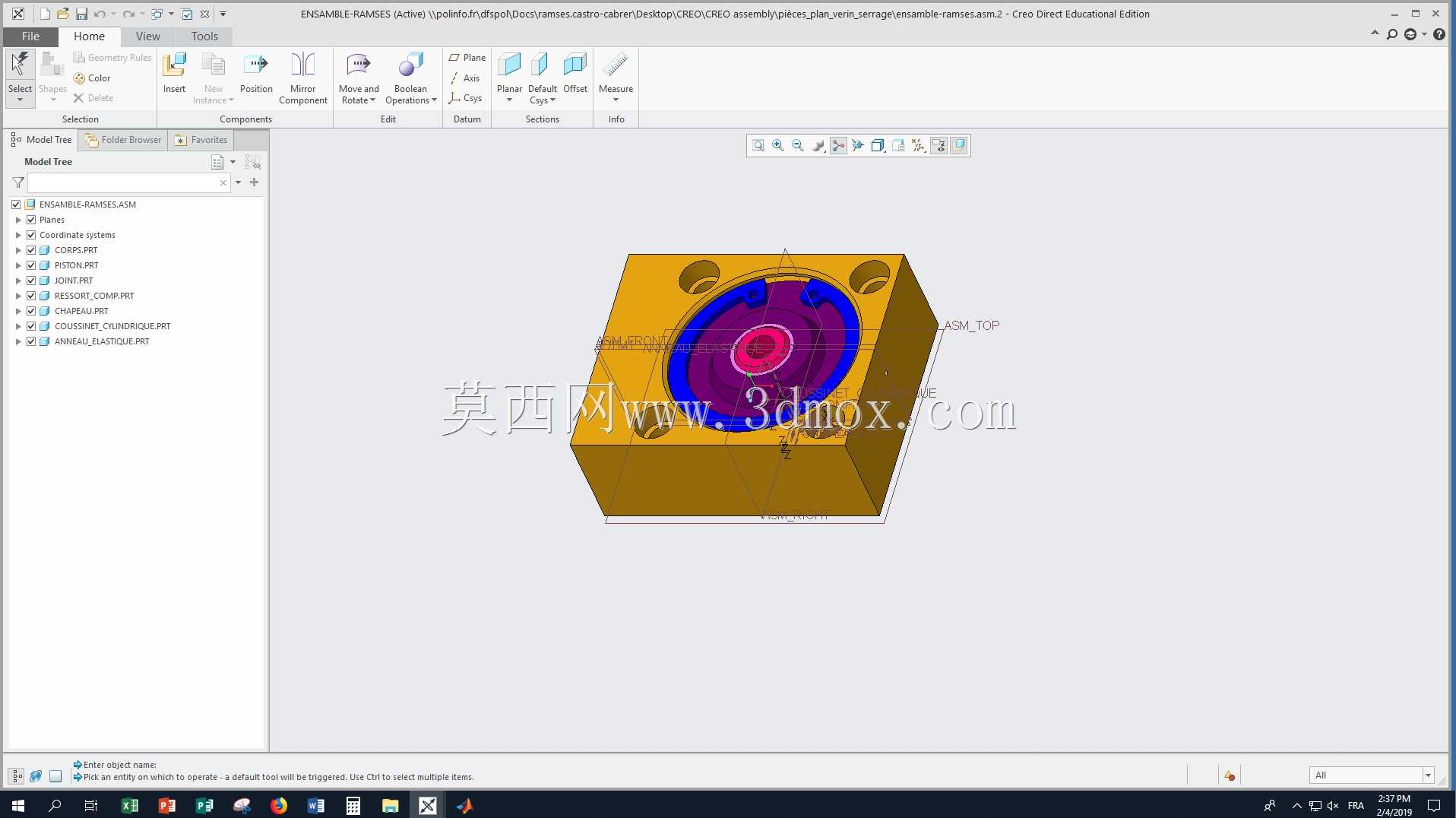
Task: Switch to the View ribbon tab
Action: point(147,36)
